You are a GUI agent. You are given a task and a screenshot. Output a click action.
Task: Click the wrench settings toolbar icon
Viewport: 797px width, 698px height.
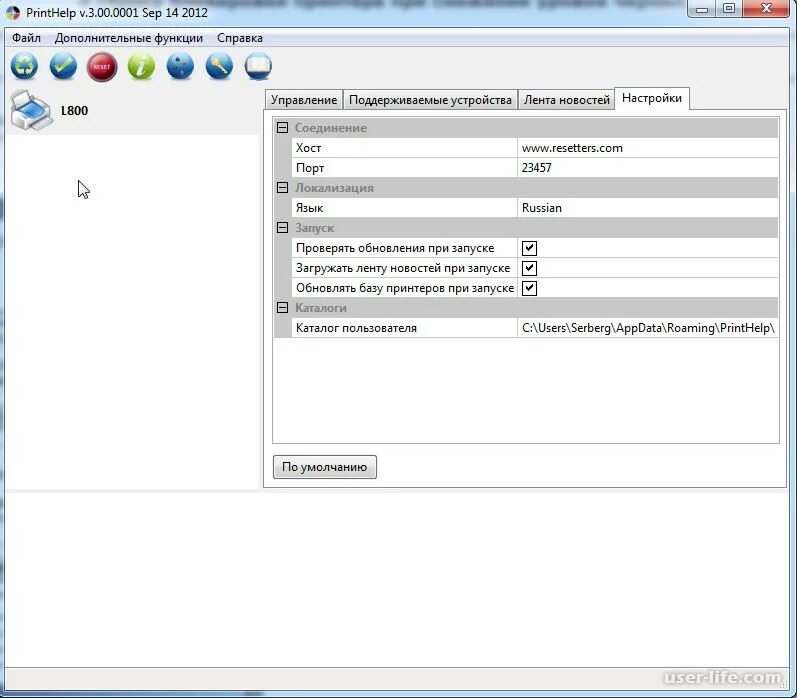coord(219,66)
